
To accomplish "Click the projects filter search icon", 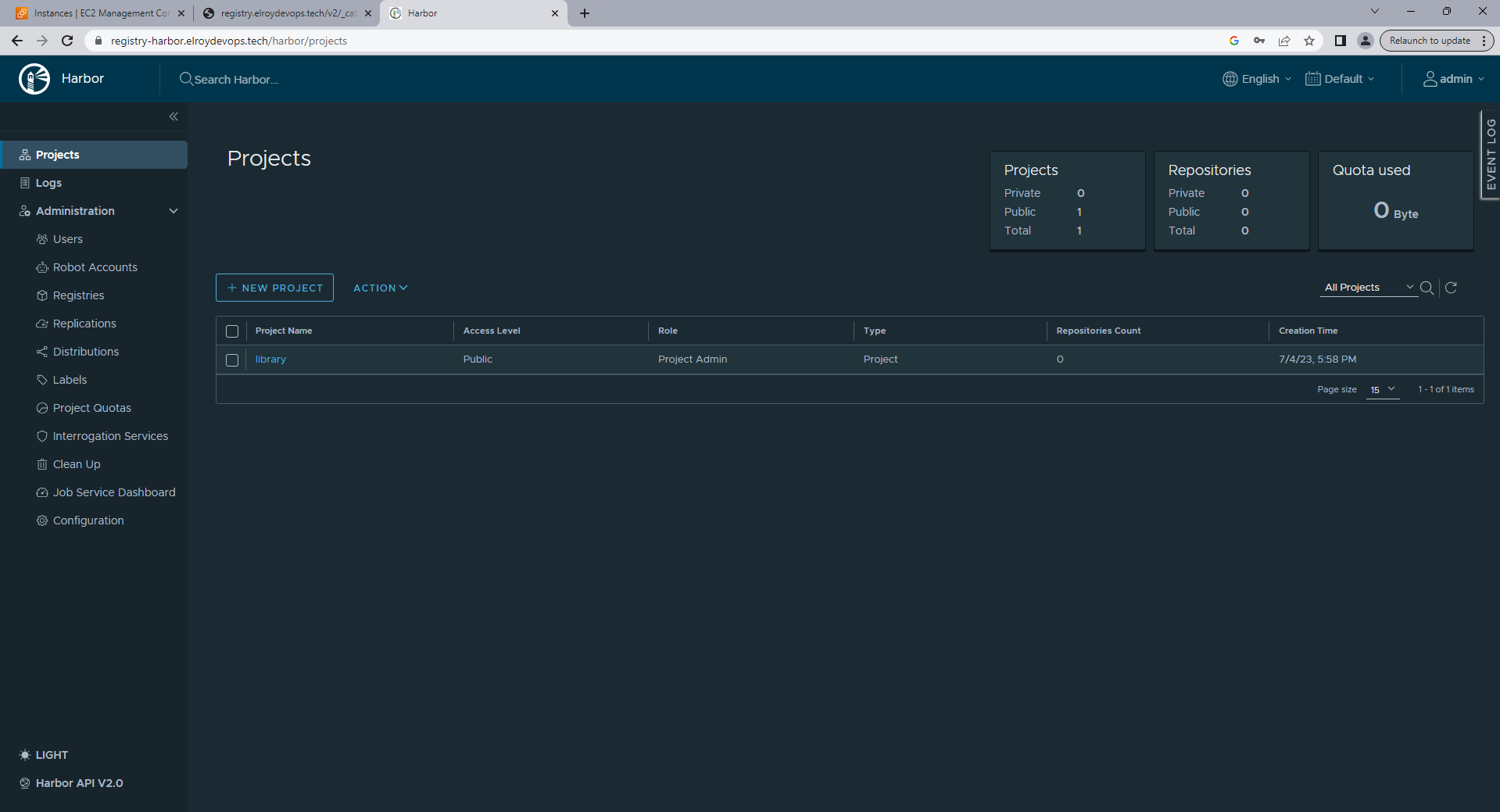I will coord(1427,288).
